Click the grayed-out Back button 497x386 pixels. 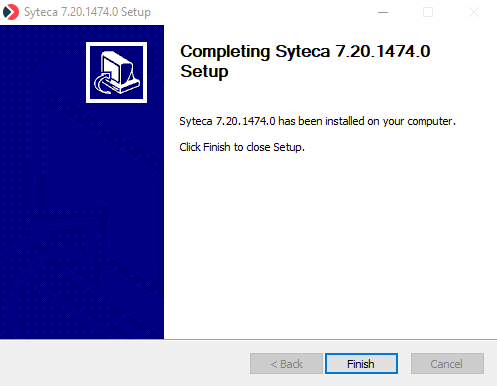(286, 364)
